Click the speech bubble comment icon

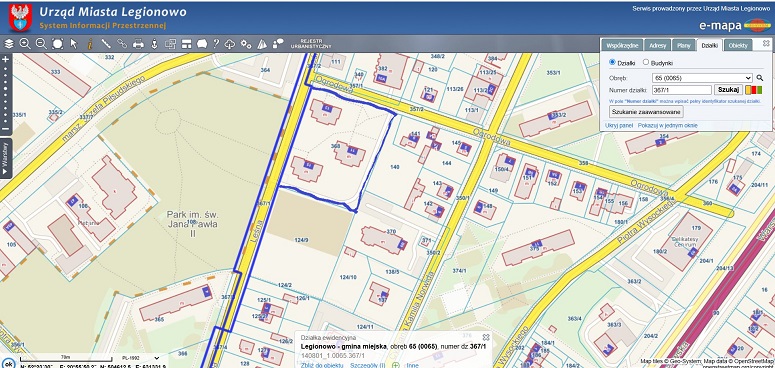point(202,43)
